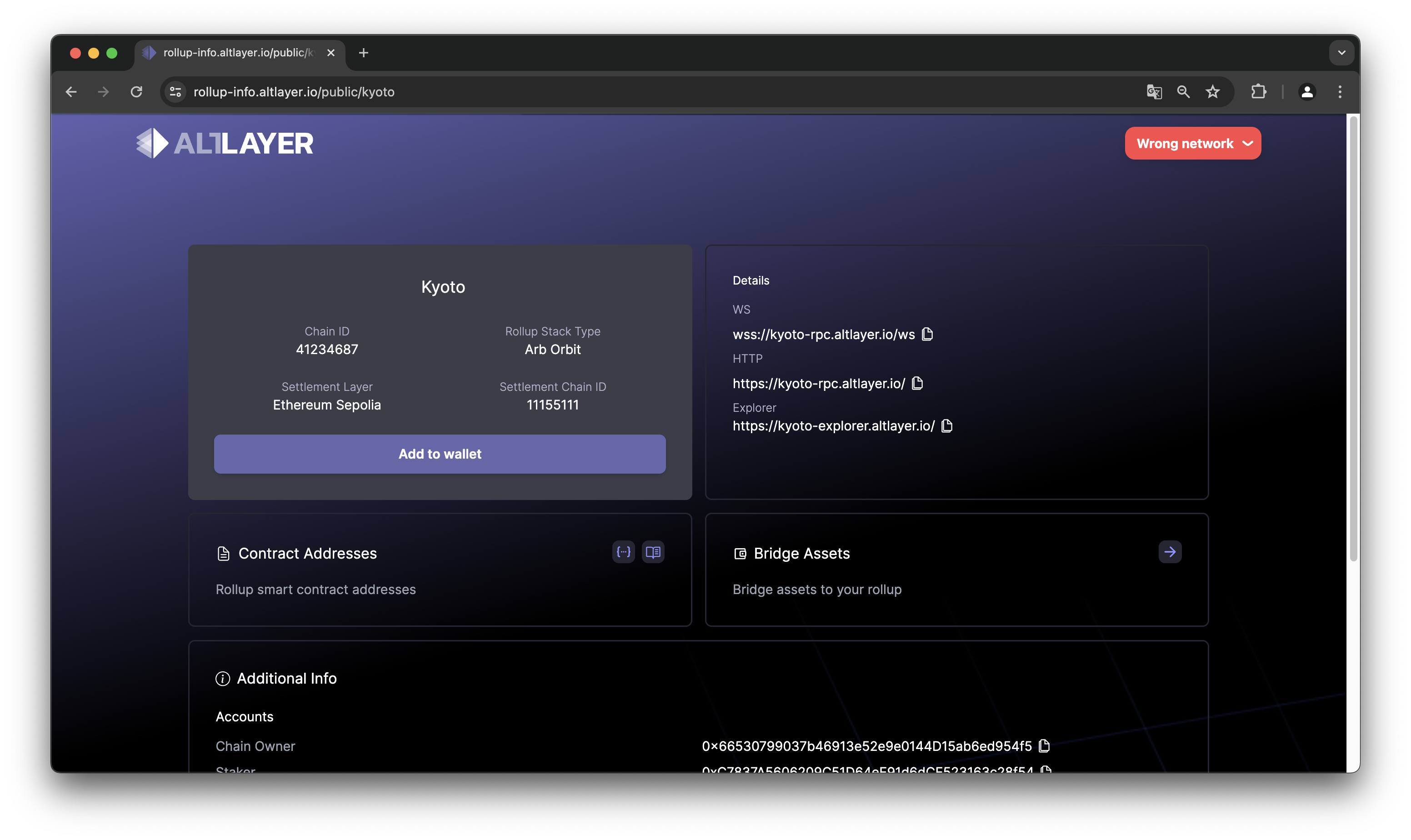1411x840 pixels.
Task: Go back in browser history
Action: (71, 92)
